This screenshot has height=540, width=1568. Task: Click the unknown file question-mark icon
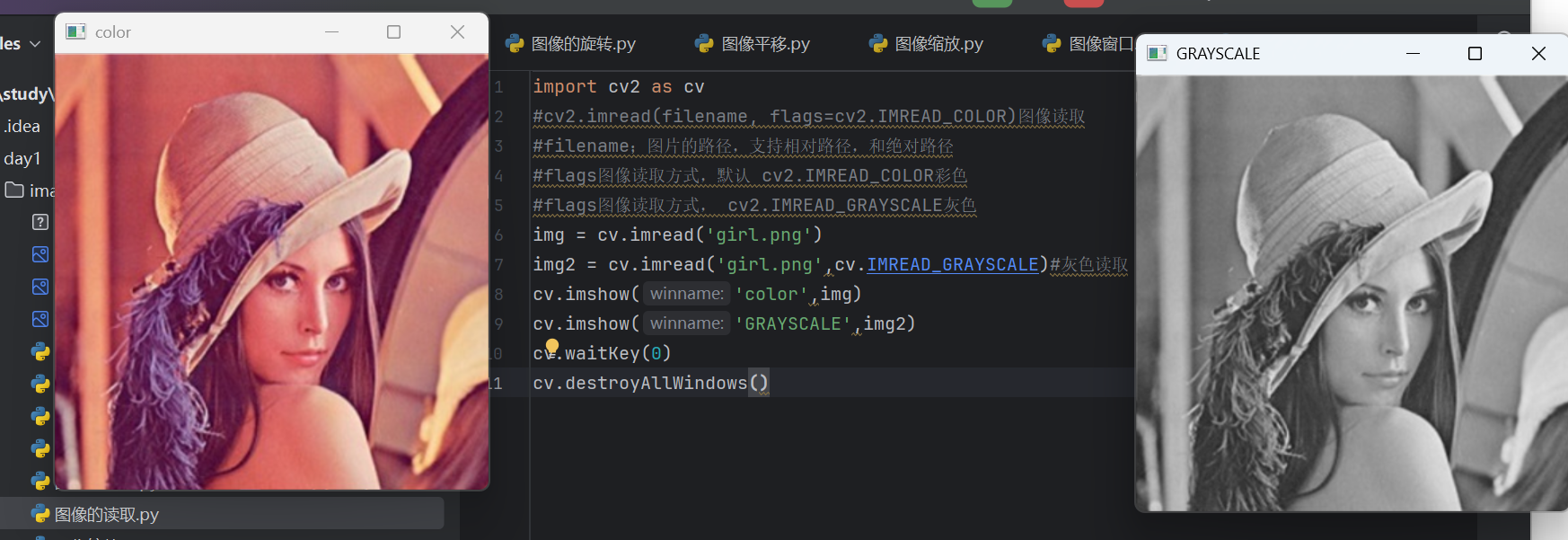click(40, 222)
